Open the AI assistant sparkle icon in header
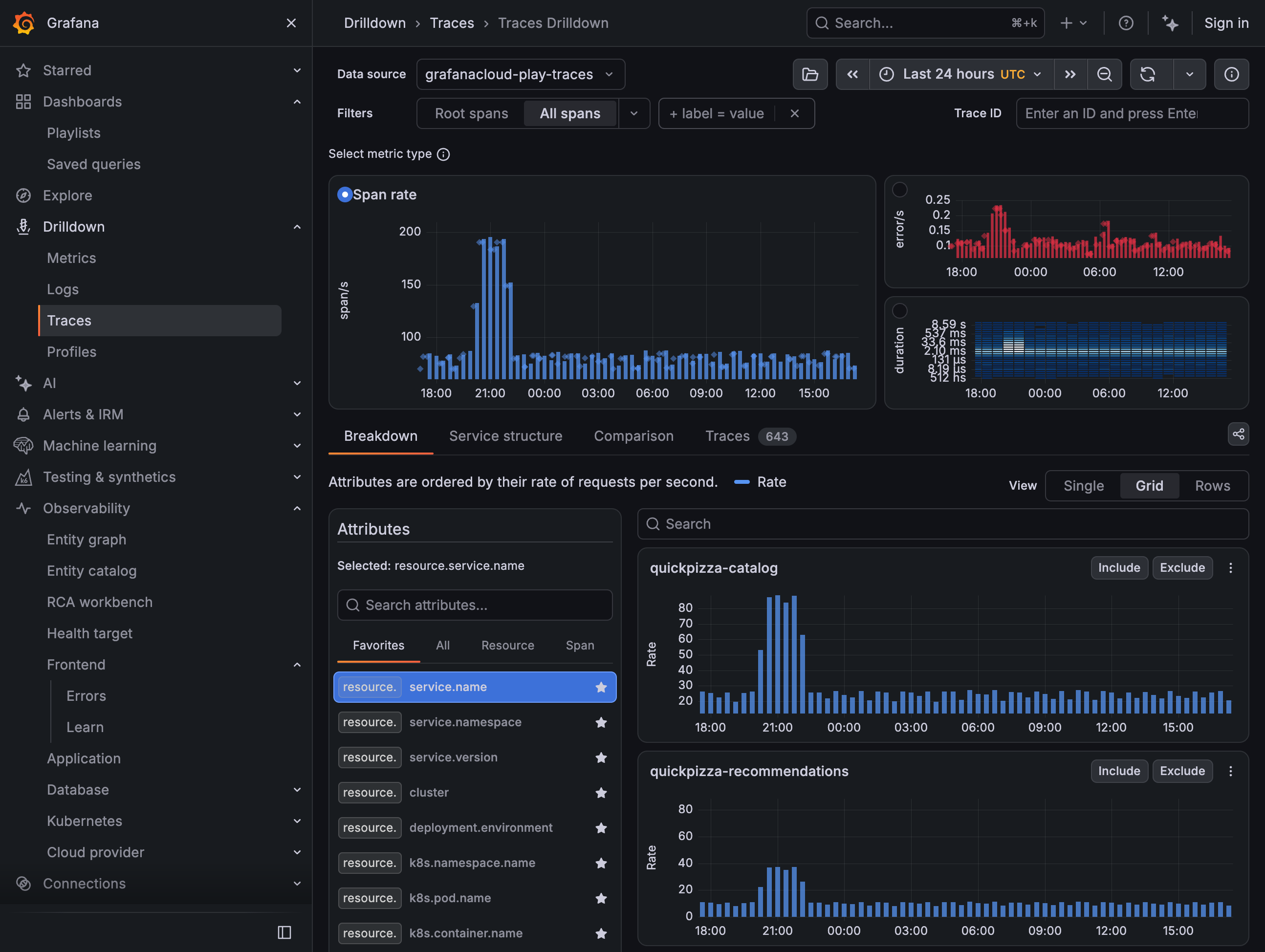 pyautogui.click(x=1170, y=23)
